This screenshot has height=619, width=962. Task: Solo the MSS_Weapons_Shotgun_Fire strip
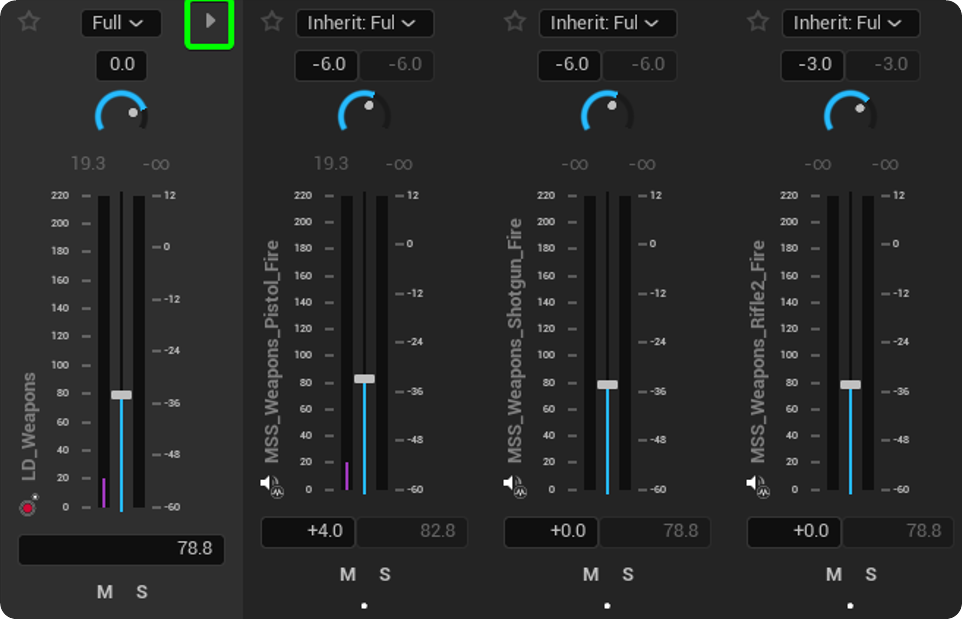[x=628, y=574]
